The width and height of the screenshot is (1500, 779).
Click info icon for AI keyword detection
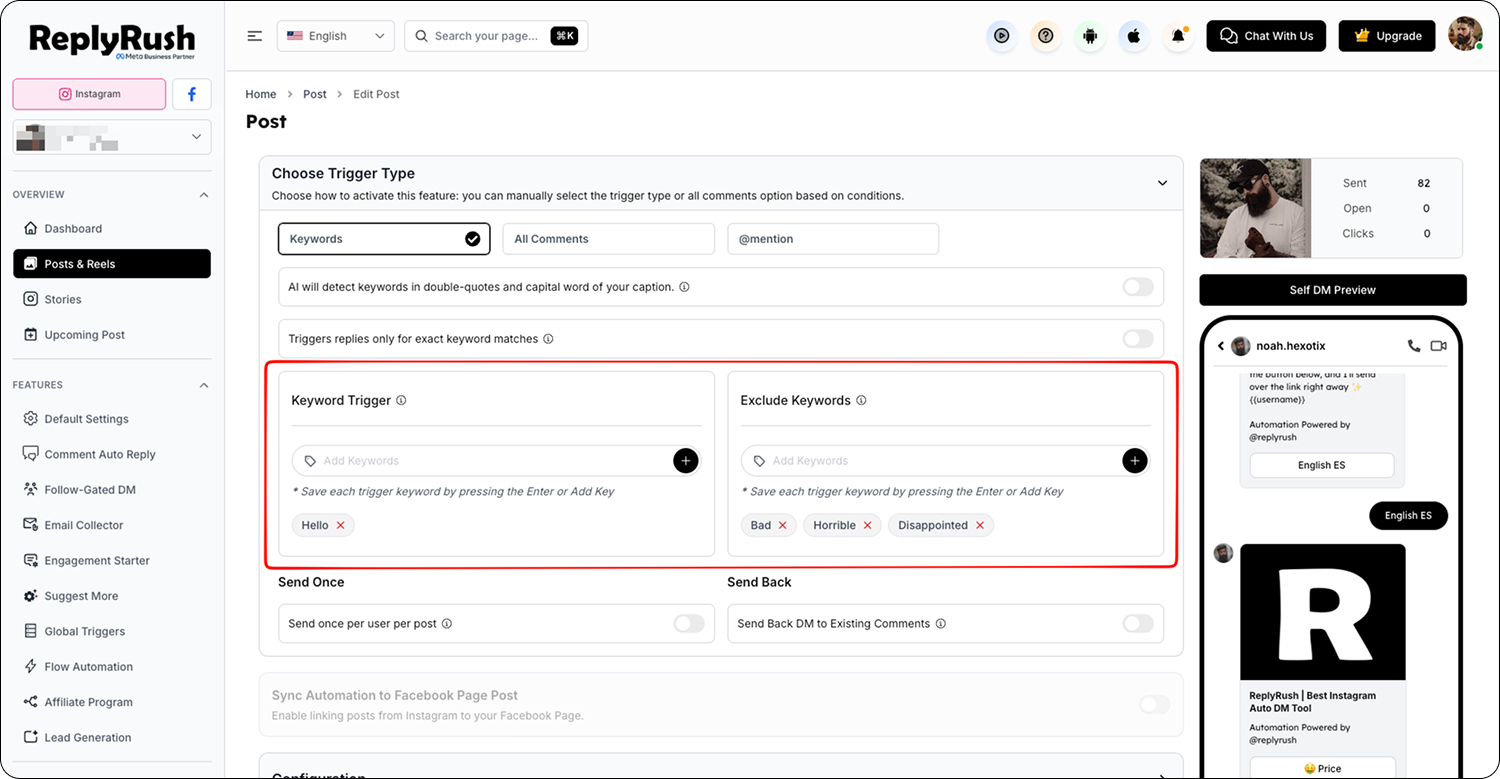[x=684, y=287]
